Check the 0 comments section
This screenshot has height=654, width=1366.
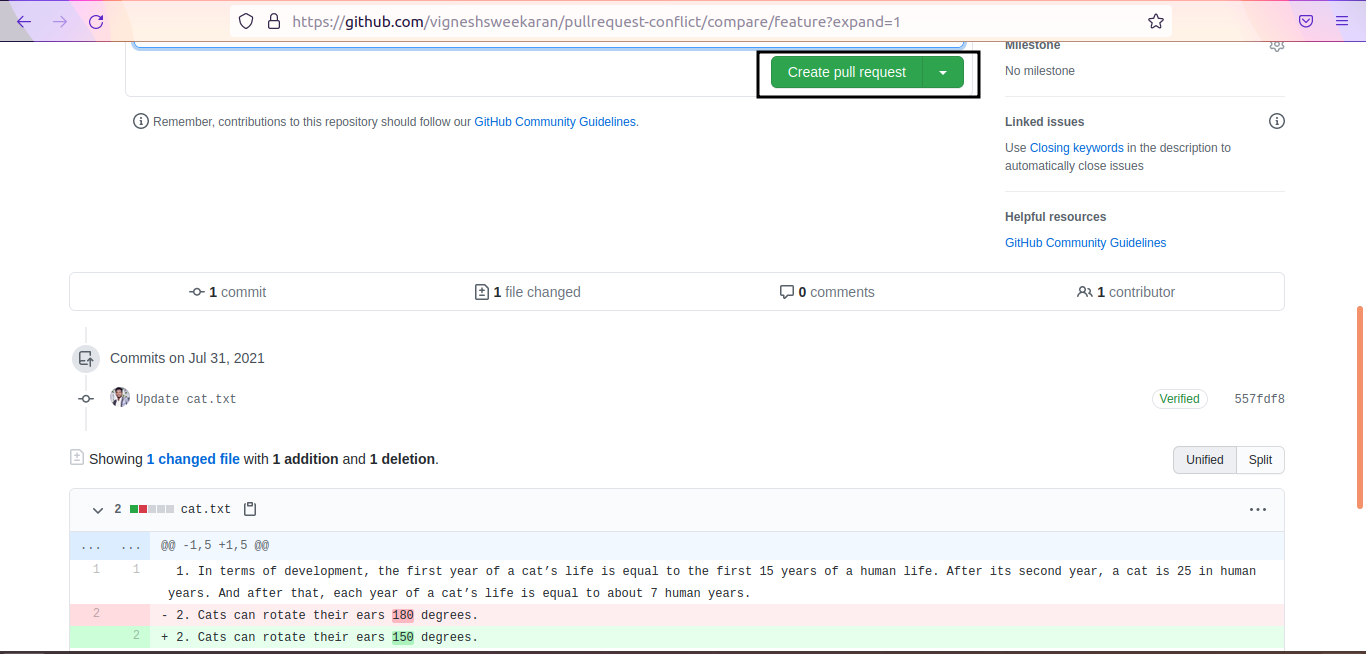point(827,291)
